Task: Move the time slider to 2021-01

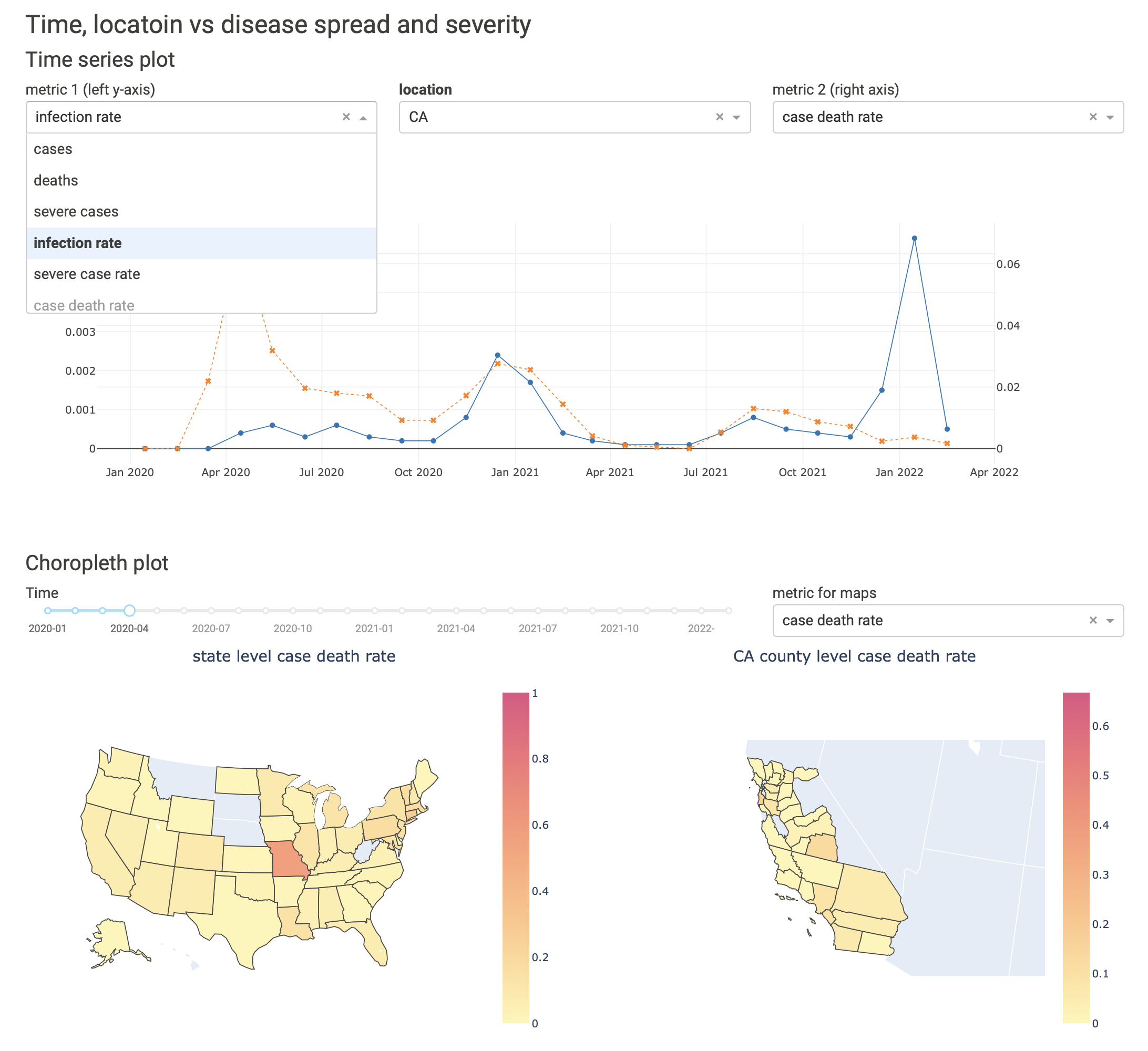Action: coord(376,611)
